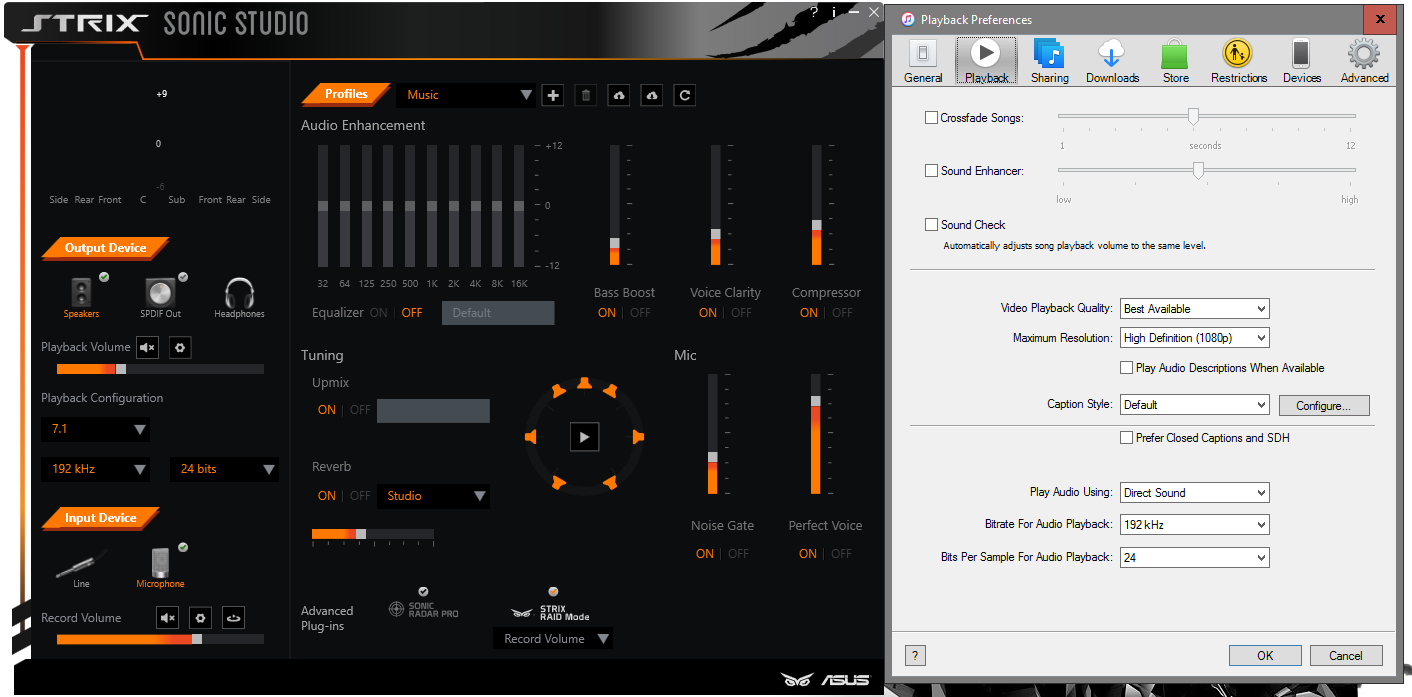1412x697 pixels.
Task: Turn Noise Gate OFF
Action: (x=738, y=554)
